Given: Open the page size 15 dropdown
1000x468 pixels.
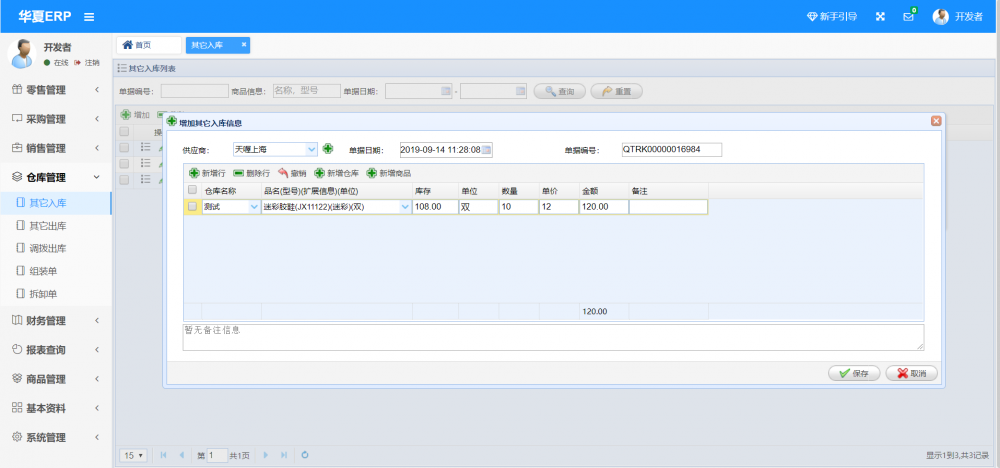Looking at the screenshot, I should pyautogui.click(x=134, y=455).
